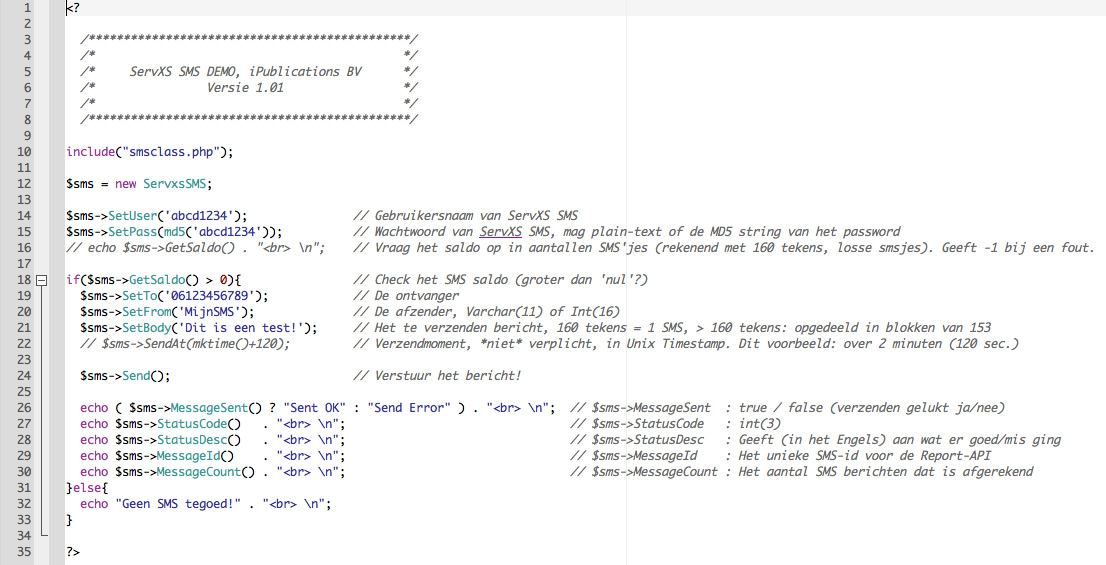The width and height of the screenshot is (1106, 565).
Task: Click the include("smsclass.php") statement
Action: pyautogui.click(x=150, y=152)
